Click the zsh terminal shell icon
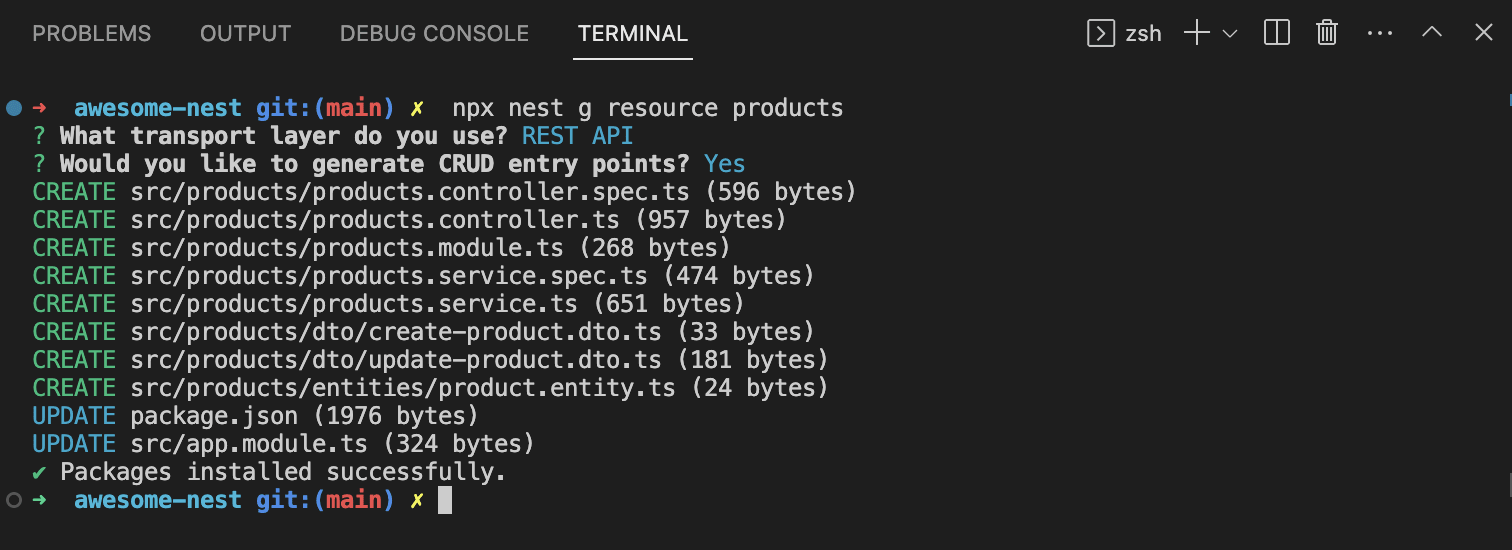 point(1100,34)
